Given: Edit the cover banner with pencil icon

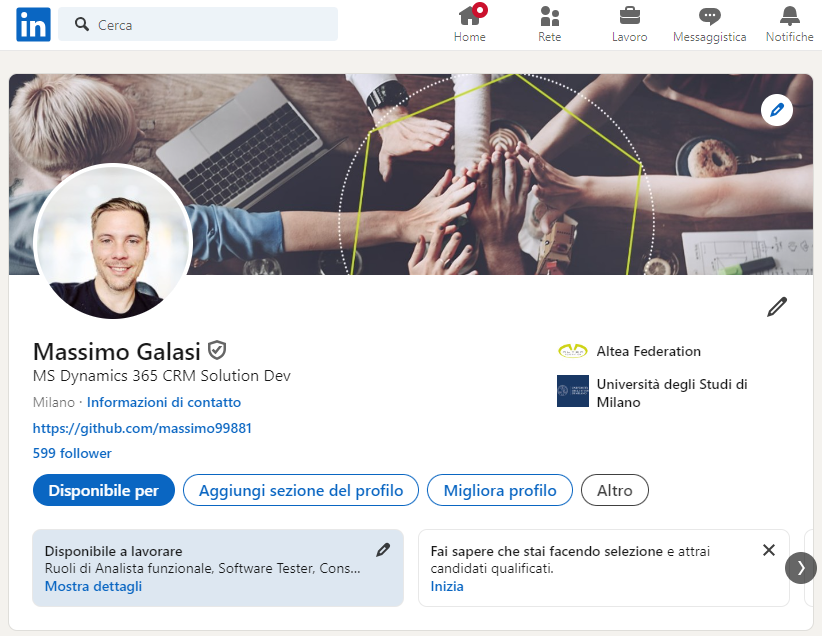Looking at the screenshot, I should [x=776, y=110].
